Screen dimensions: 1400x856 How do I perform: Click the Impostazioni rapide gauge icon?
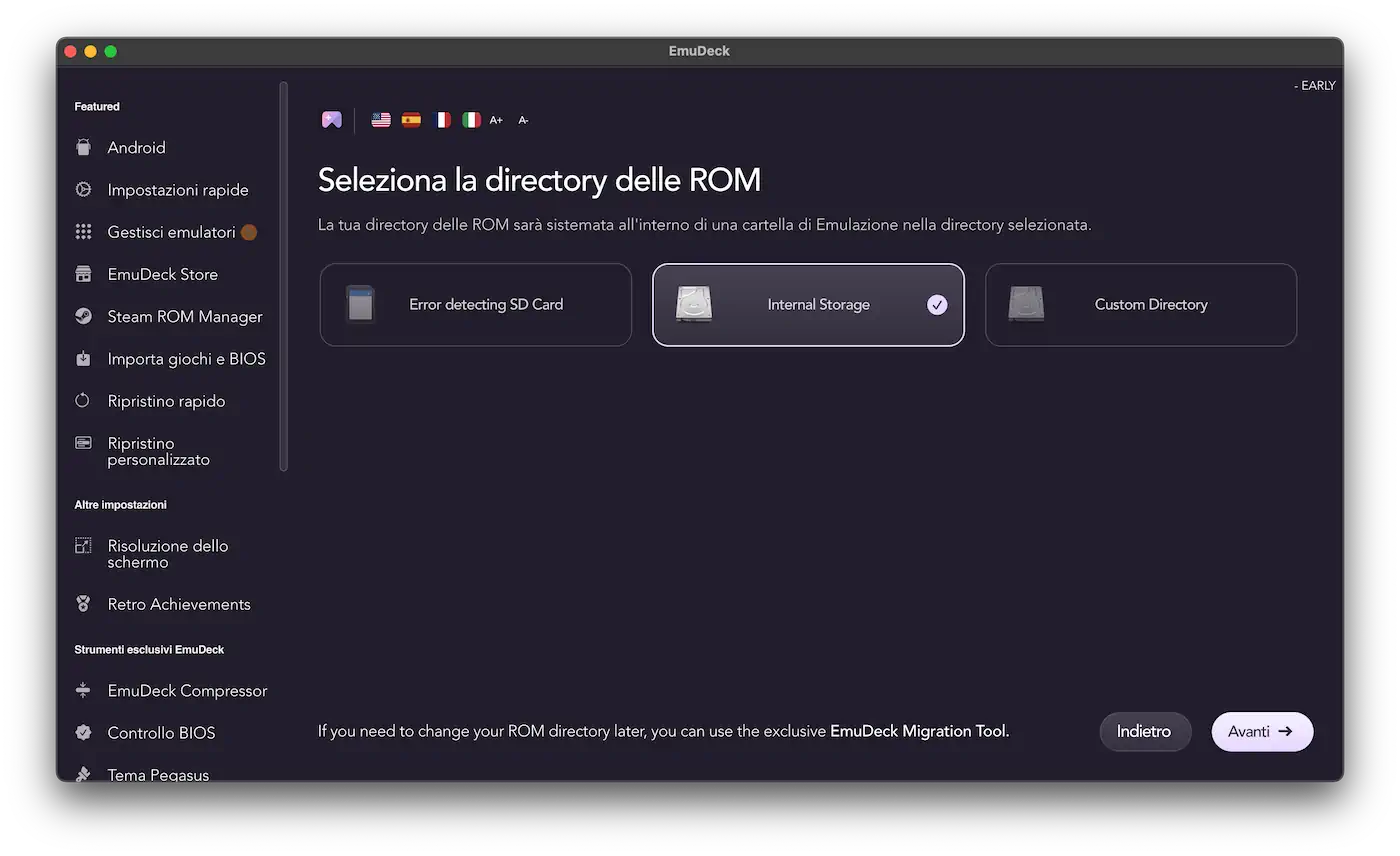click(83, 189)
